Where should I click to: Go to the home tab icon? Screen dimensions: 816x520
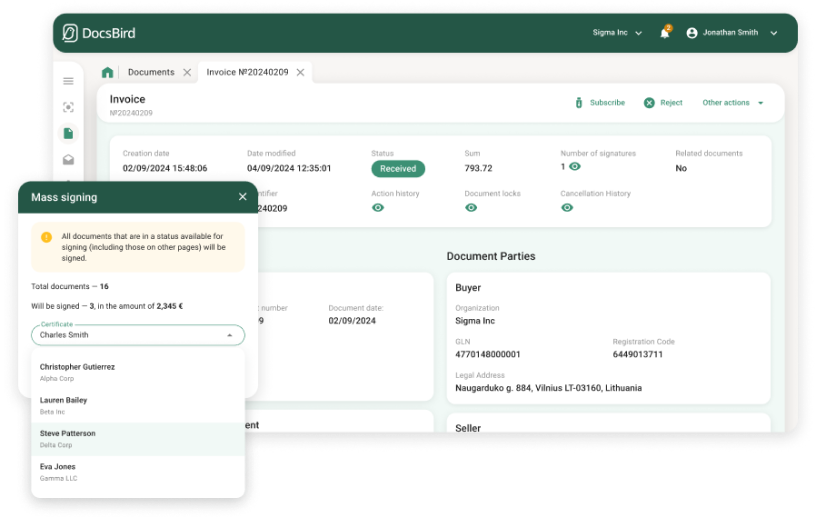coord(108,73)
